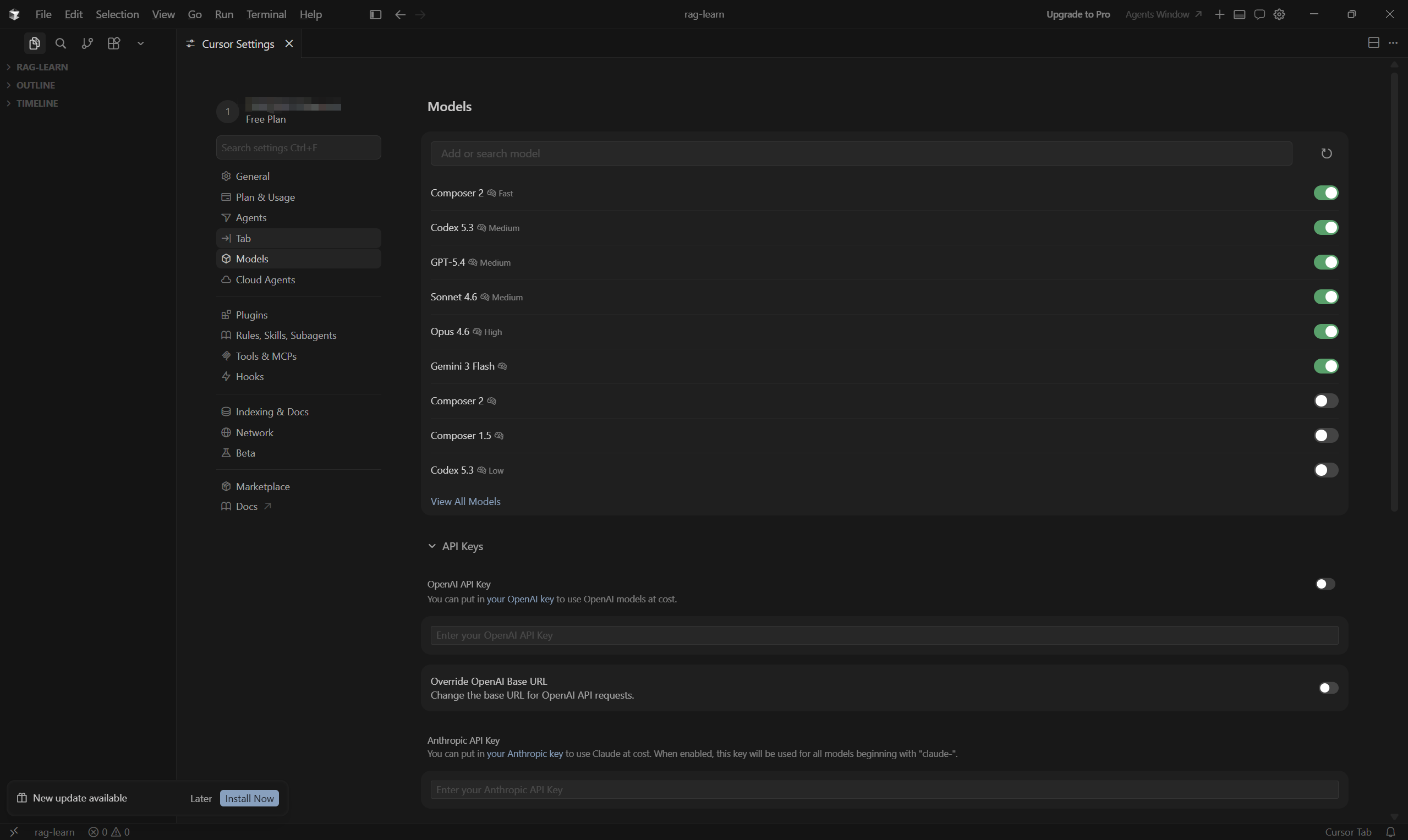Open the activity bar overflow chevron
The height and width of the screenshot is (840, 1408).
pyautogui.click(x=140, y=43)
